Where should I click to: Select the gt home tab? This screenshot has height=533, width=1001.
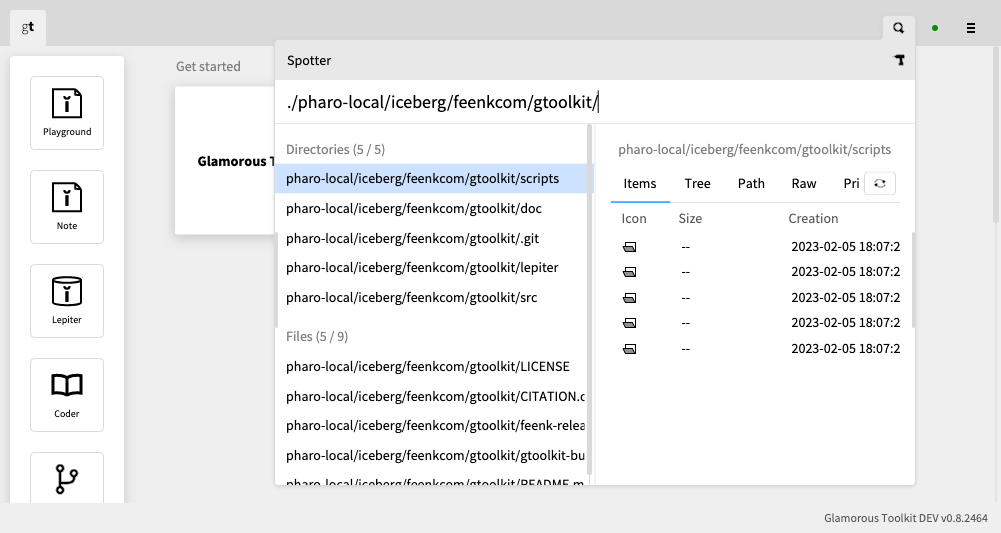click(28, 27)
